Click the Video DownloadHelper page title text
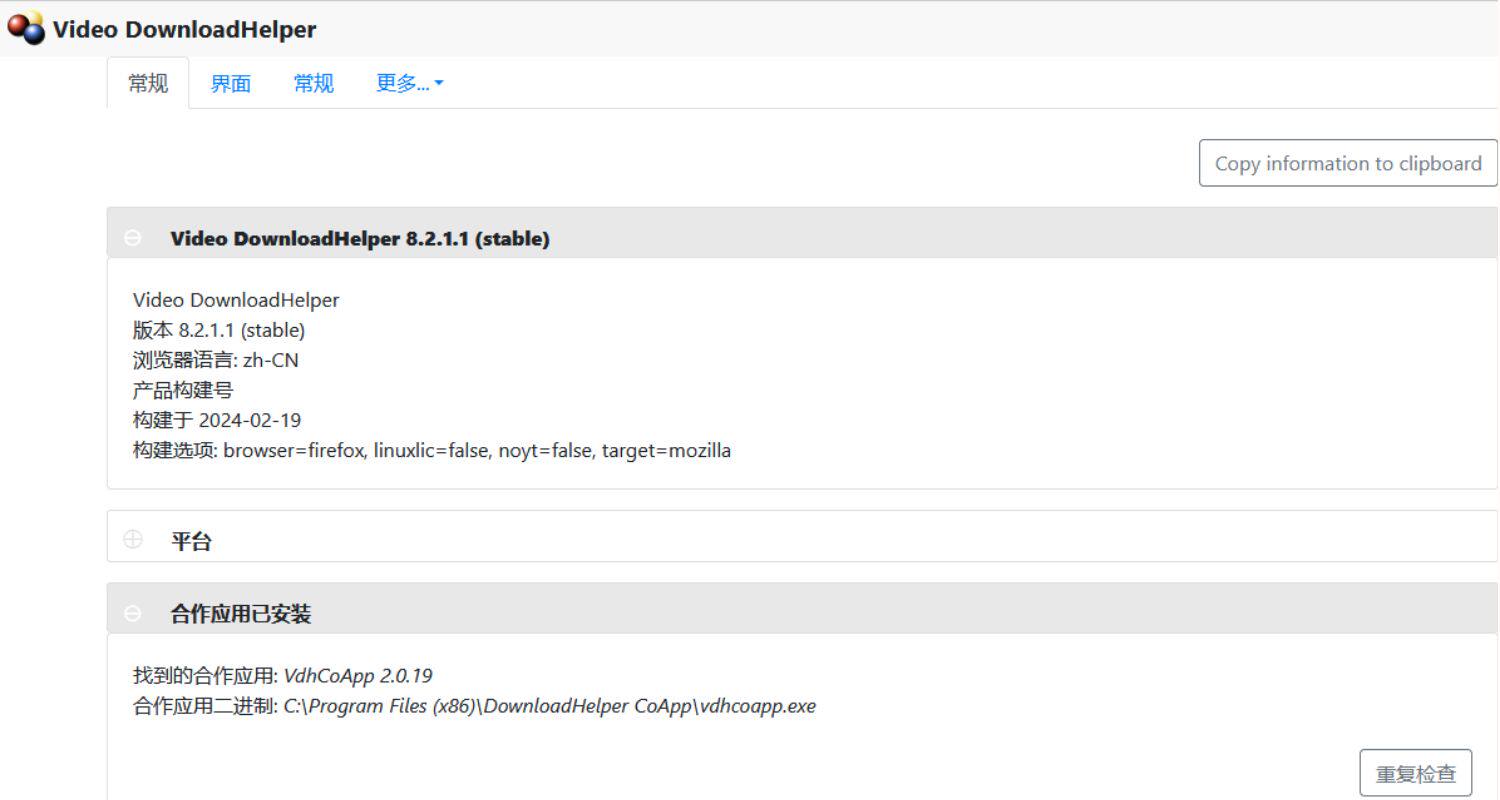The width and height of the screenshot is (1500, 800). pyautogui.click(x=184, y=29)
